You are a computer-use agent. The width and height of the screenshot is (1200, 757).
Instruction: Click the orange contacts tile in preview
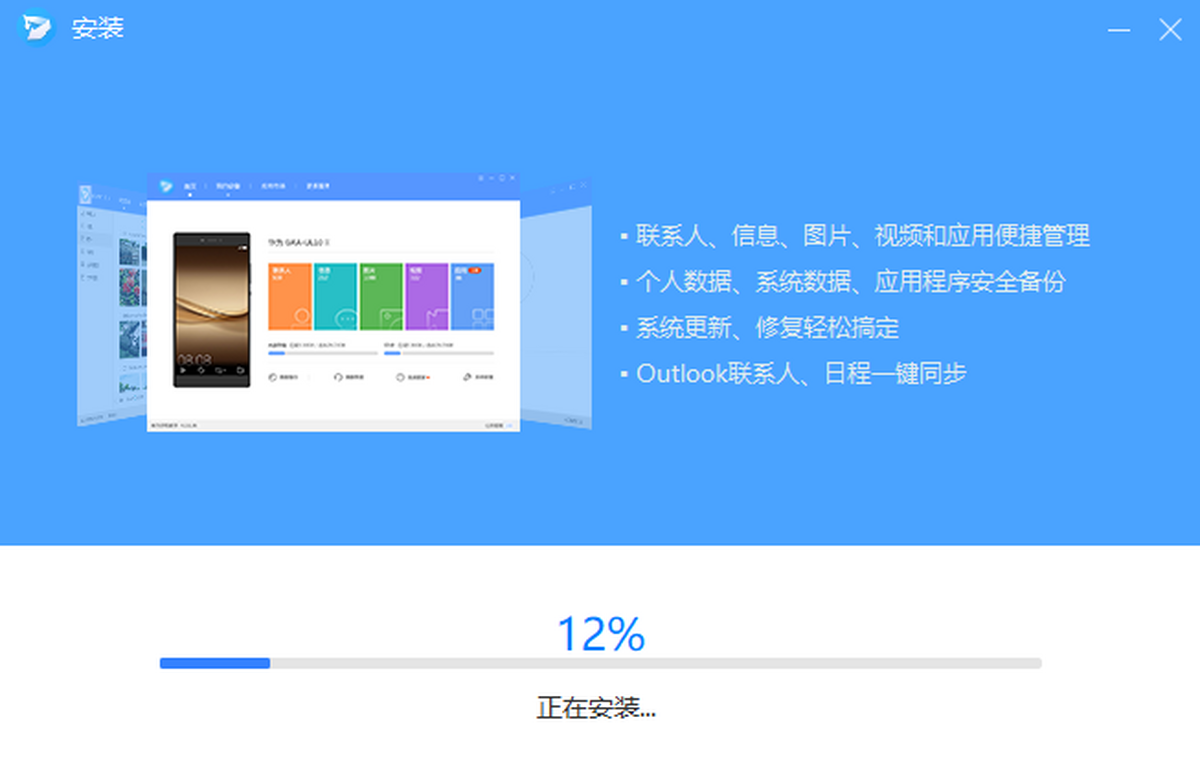(290, 297)
